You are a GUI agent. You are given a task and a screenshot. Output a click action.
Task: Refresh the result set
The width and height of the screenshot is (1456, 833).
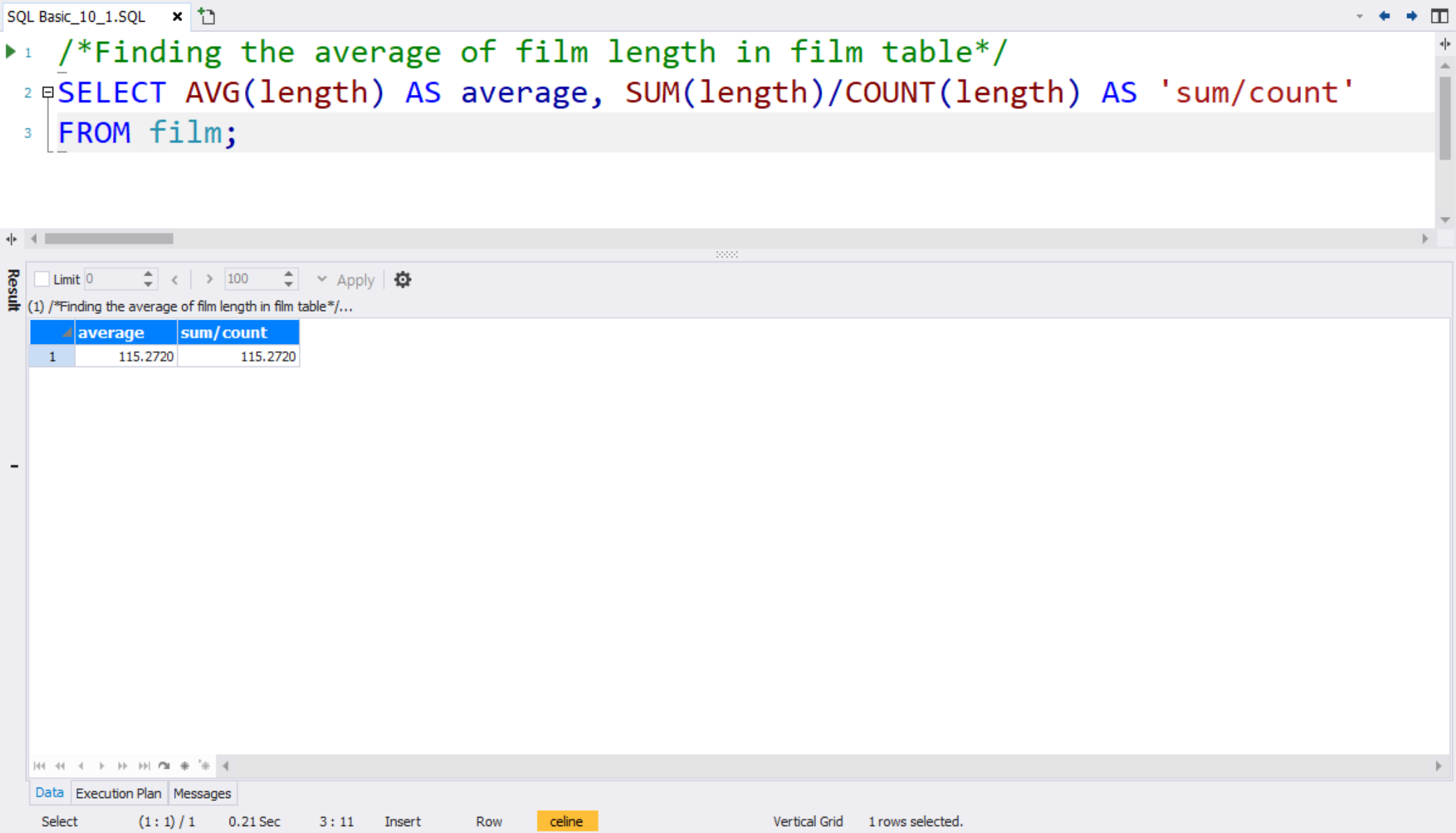coord(164,765)
